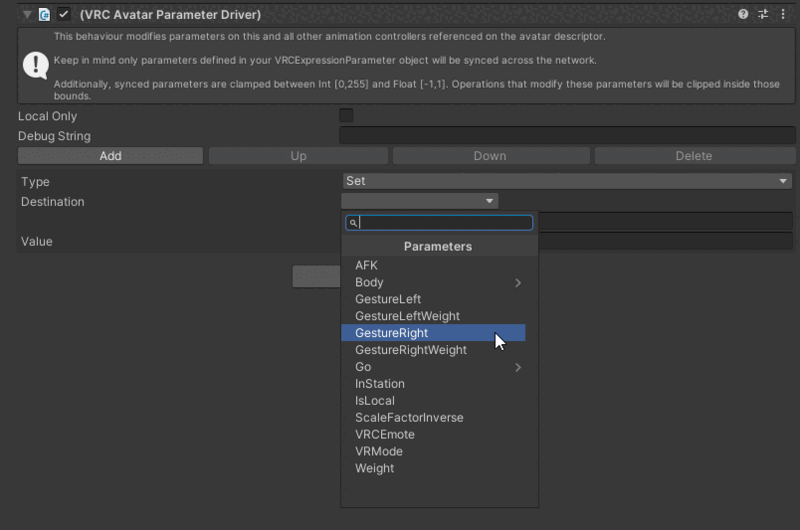Click the script icon of Parameter Driver
The height and width of the screenshot is (530, 800).
45,15
